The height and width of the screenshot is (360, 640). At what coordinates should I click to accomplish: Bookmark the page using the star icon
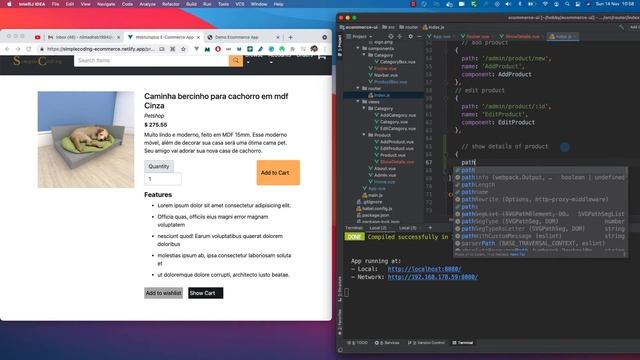(x=183, y=49)
